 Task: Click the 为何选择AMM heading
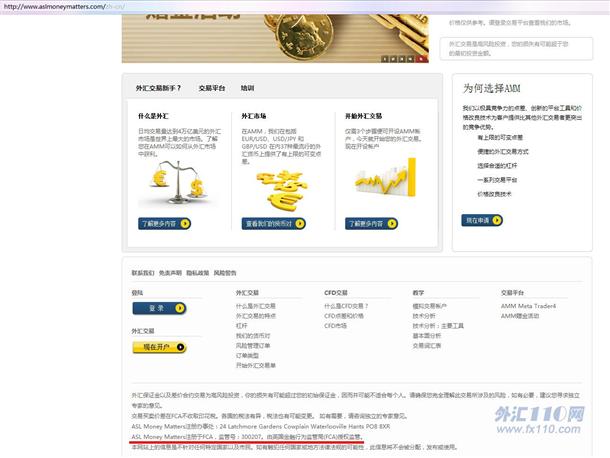coord(491,88)
